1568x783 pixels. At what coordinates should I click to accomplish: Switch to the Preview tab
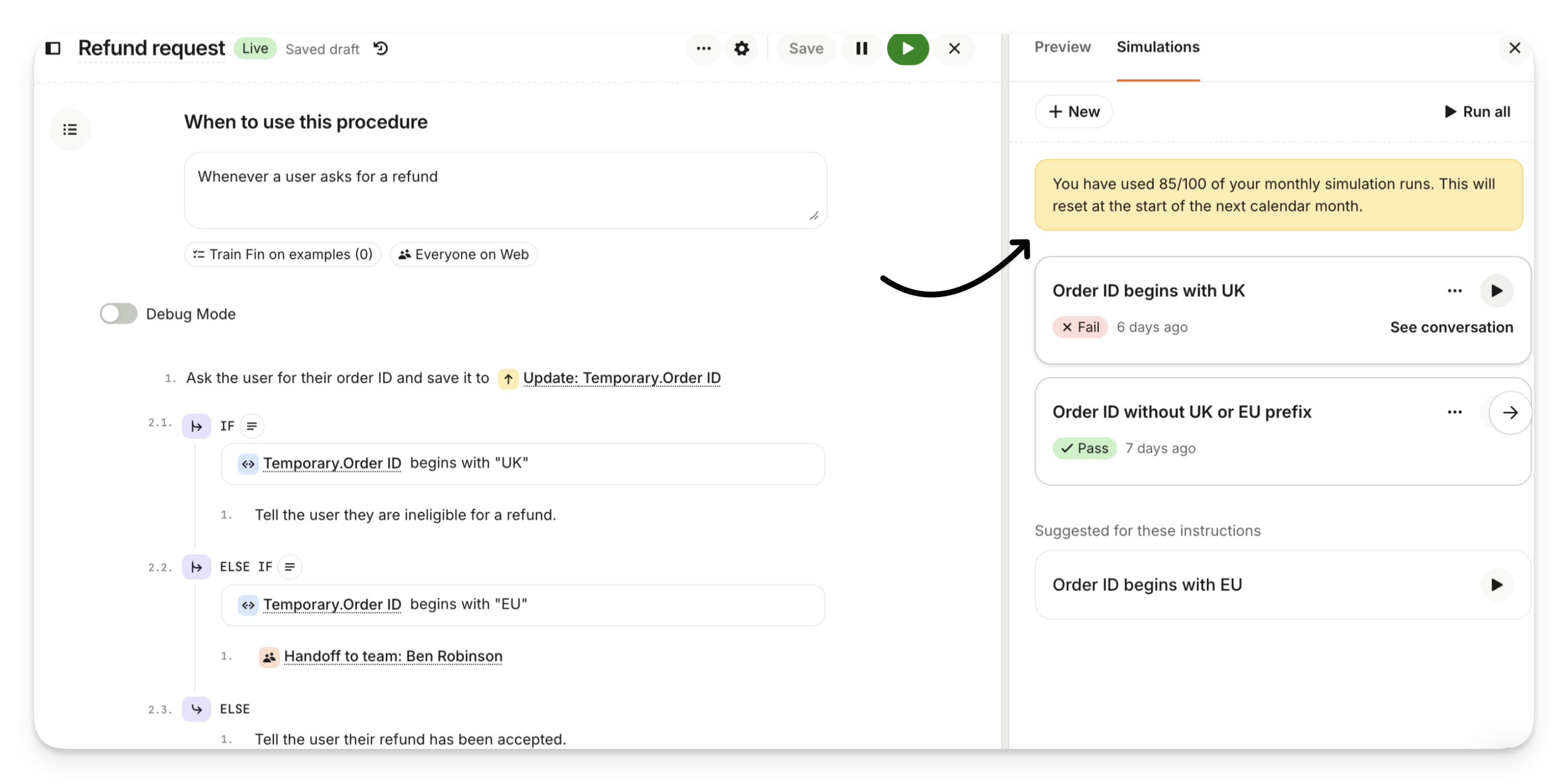click(x=1062, y=47)
